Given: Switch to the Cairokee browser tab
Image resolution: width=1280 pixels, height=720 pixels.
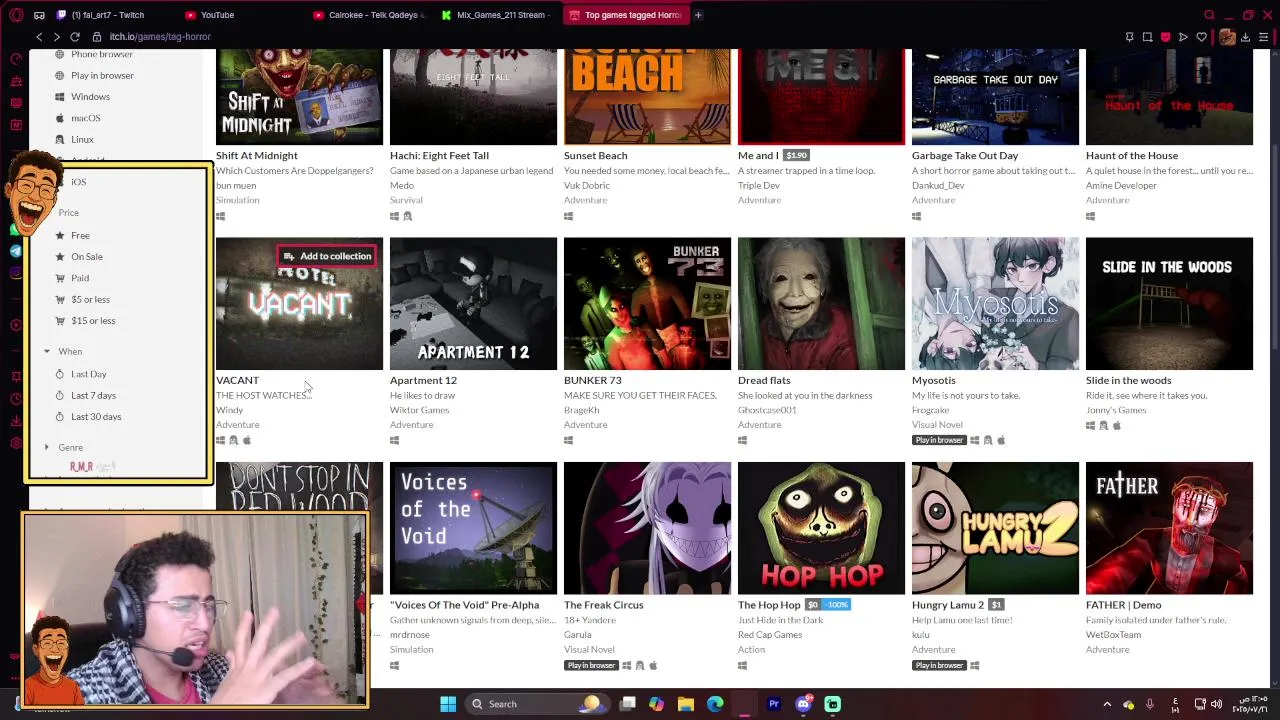Looking at the screenshot, I should (370, 15).
